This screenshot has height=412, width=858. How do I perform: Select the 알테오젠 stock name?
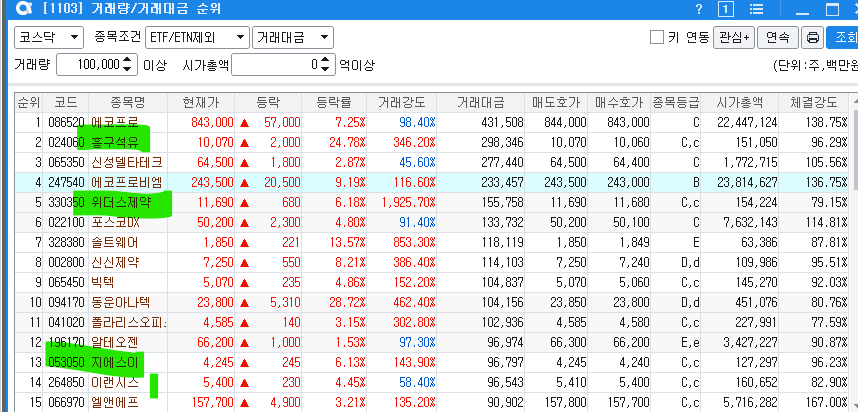[114, 343]
